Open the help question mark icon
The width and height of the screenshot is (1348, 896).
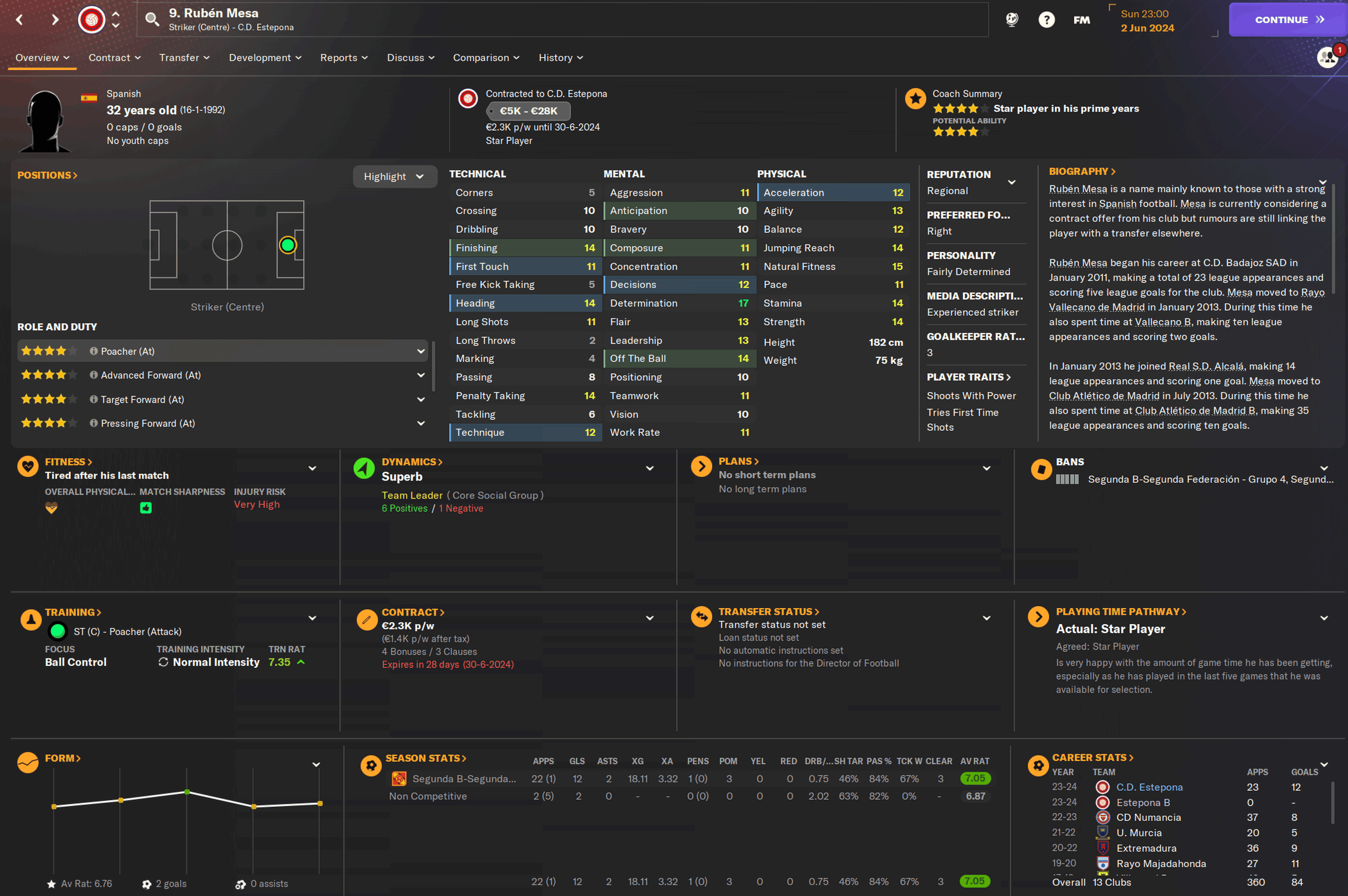pos(1046,20)
